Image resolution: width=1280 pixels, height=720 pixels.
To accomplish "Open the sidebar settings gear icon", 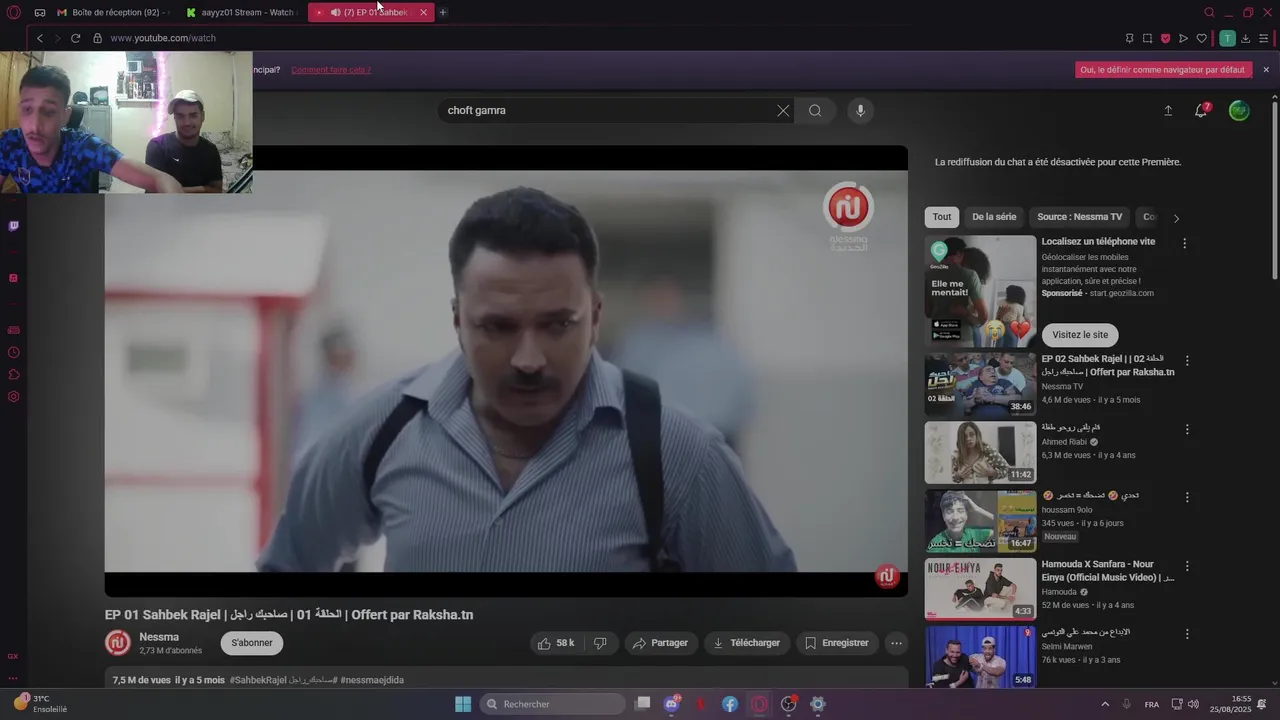I will click(13, 396).
